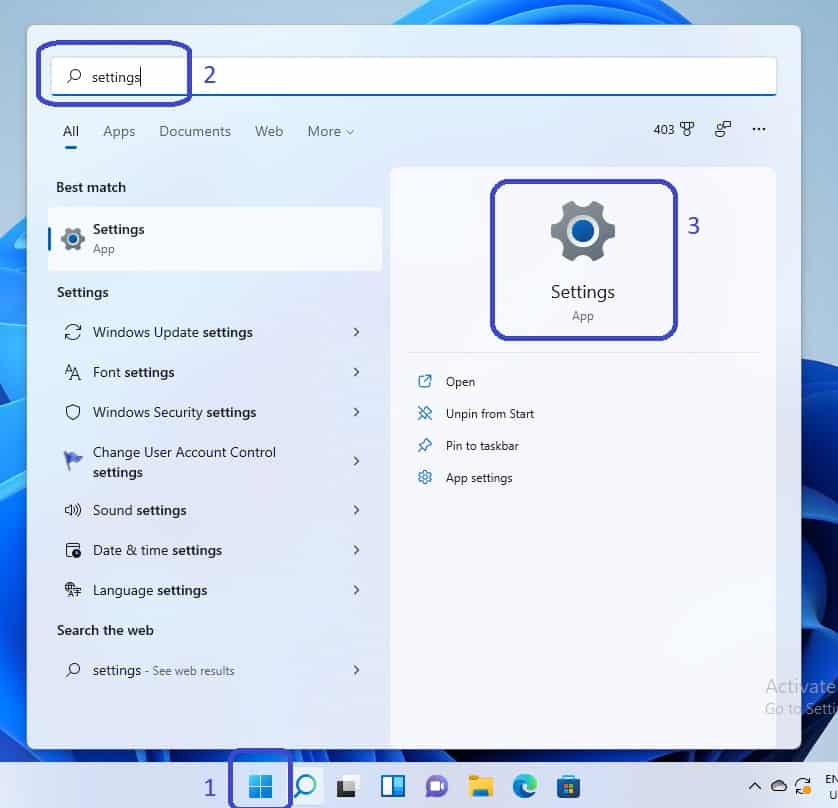This screenshot has width=838, height=808.
Task: Open File Explorer from the taskbar
Action: (480, 786)
